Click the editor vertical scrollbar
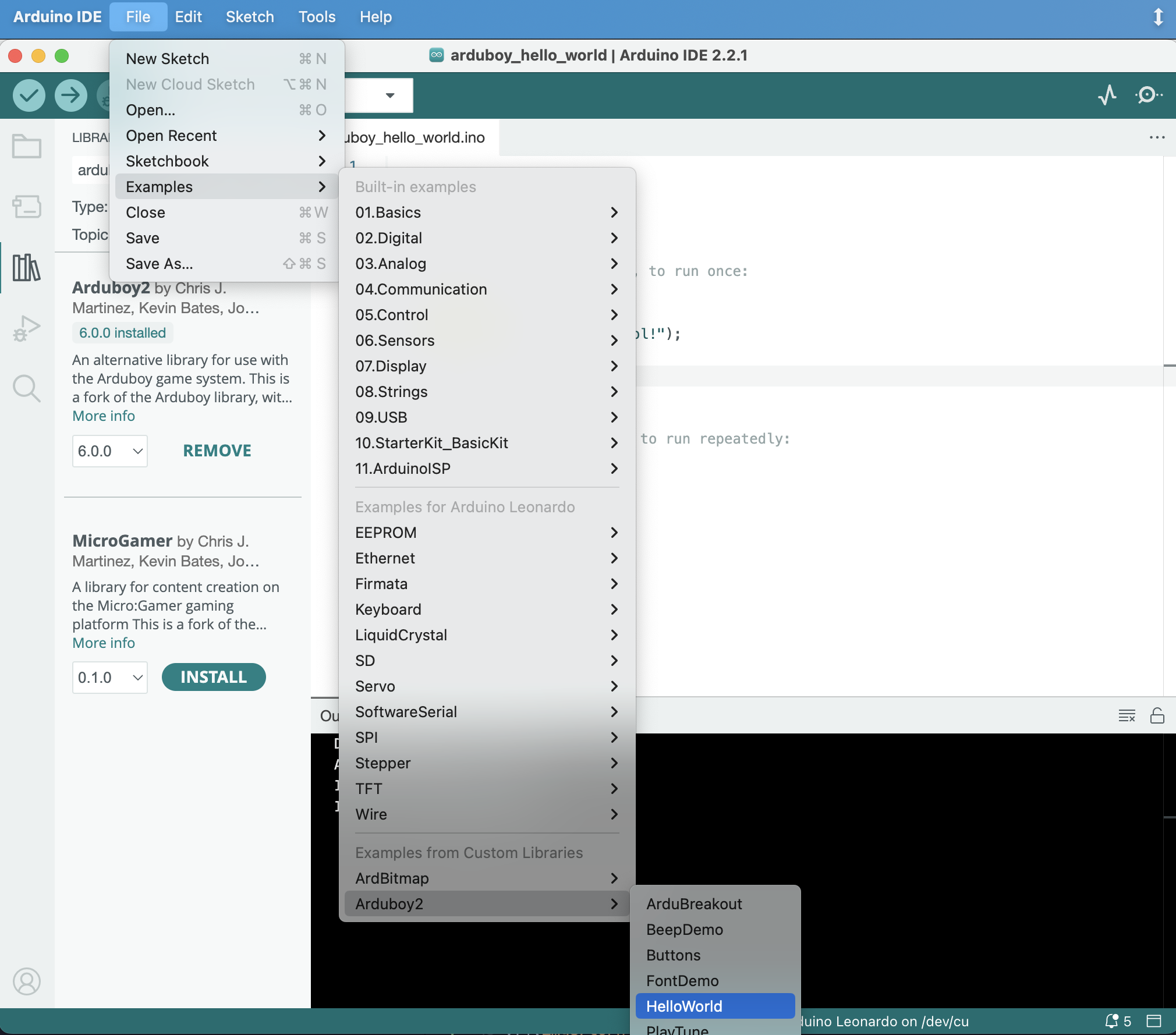This screenshot has height=1035, width=1176. 1170,425
